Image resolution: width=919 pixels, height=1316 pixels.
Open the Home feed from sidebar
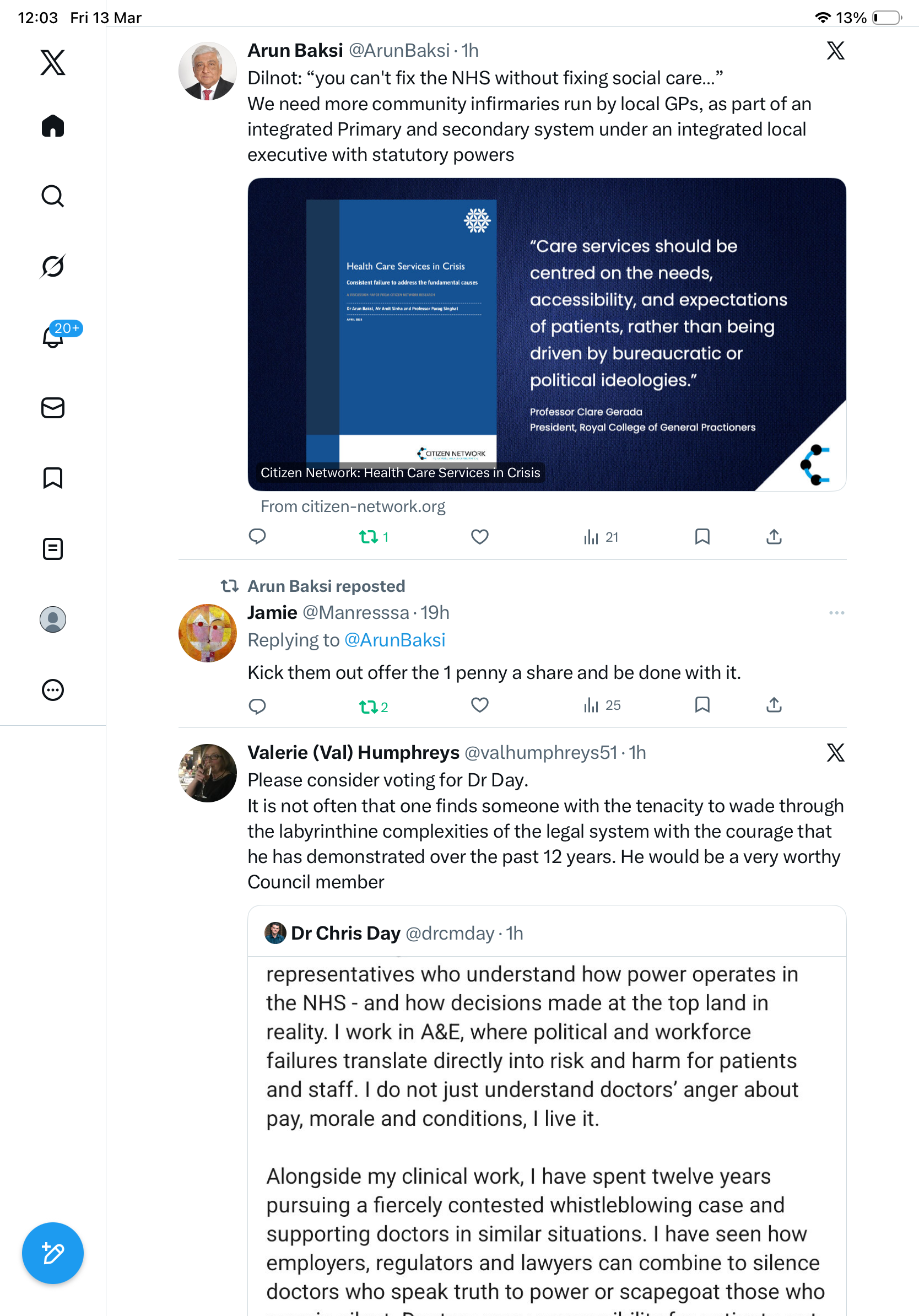[53, 126]
